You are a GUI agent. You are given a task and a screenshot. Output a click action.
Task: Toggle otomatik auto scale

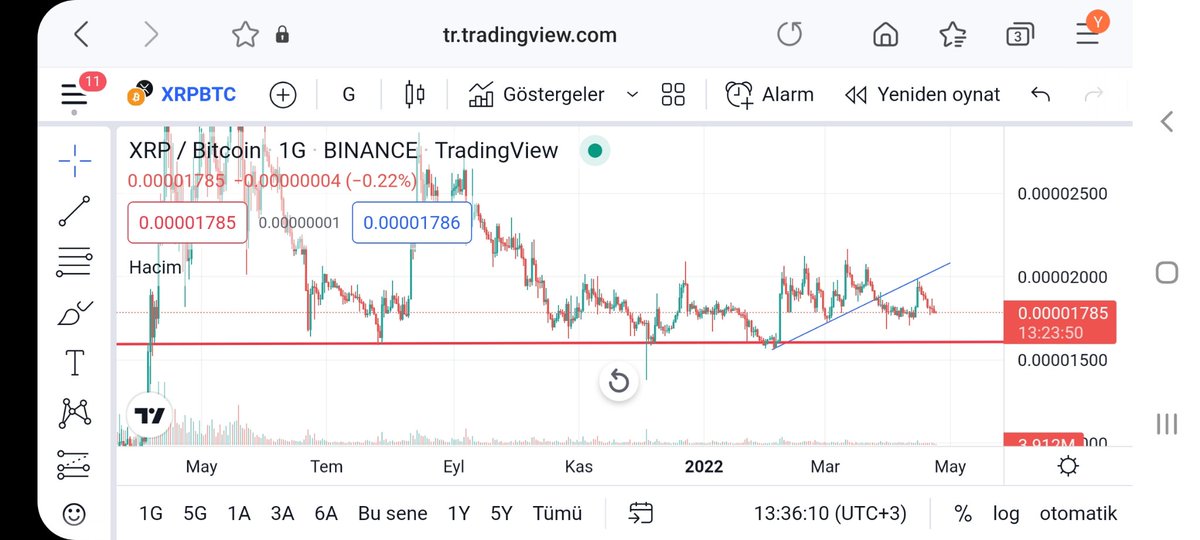pos(1078,514)
